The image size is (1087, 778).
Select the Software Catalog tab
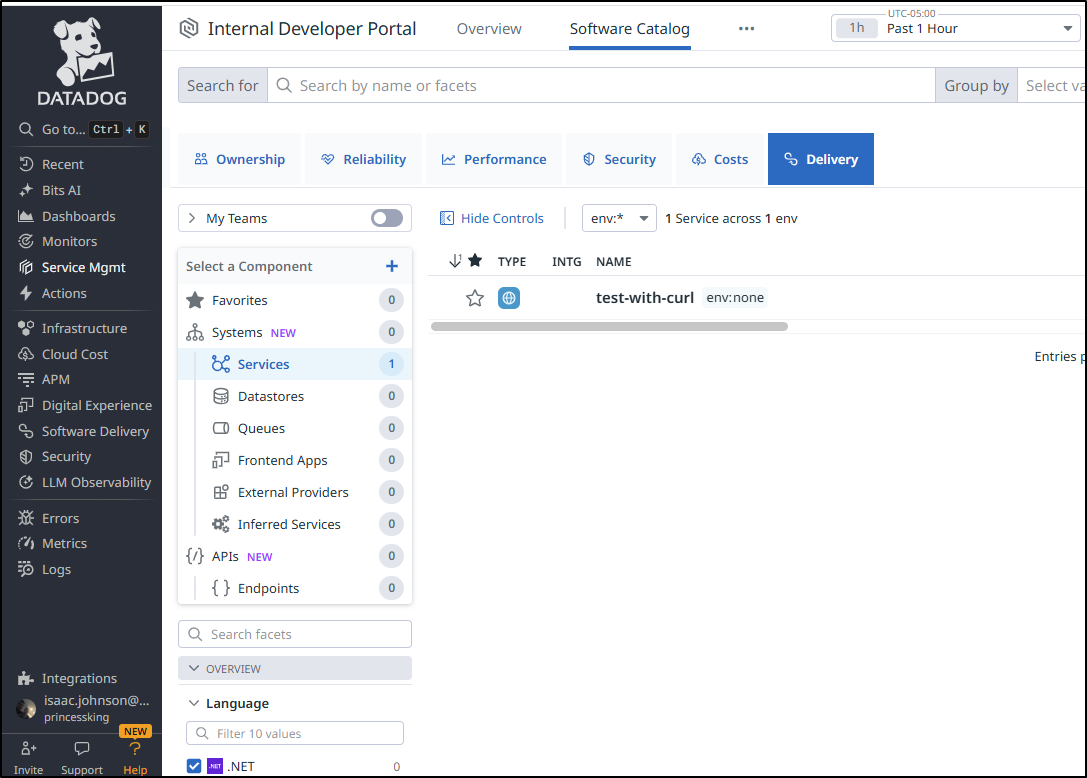629,28
